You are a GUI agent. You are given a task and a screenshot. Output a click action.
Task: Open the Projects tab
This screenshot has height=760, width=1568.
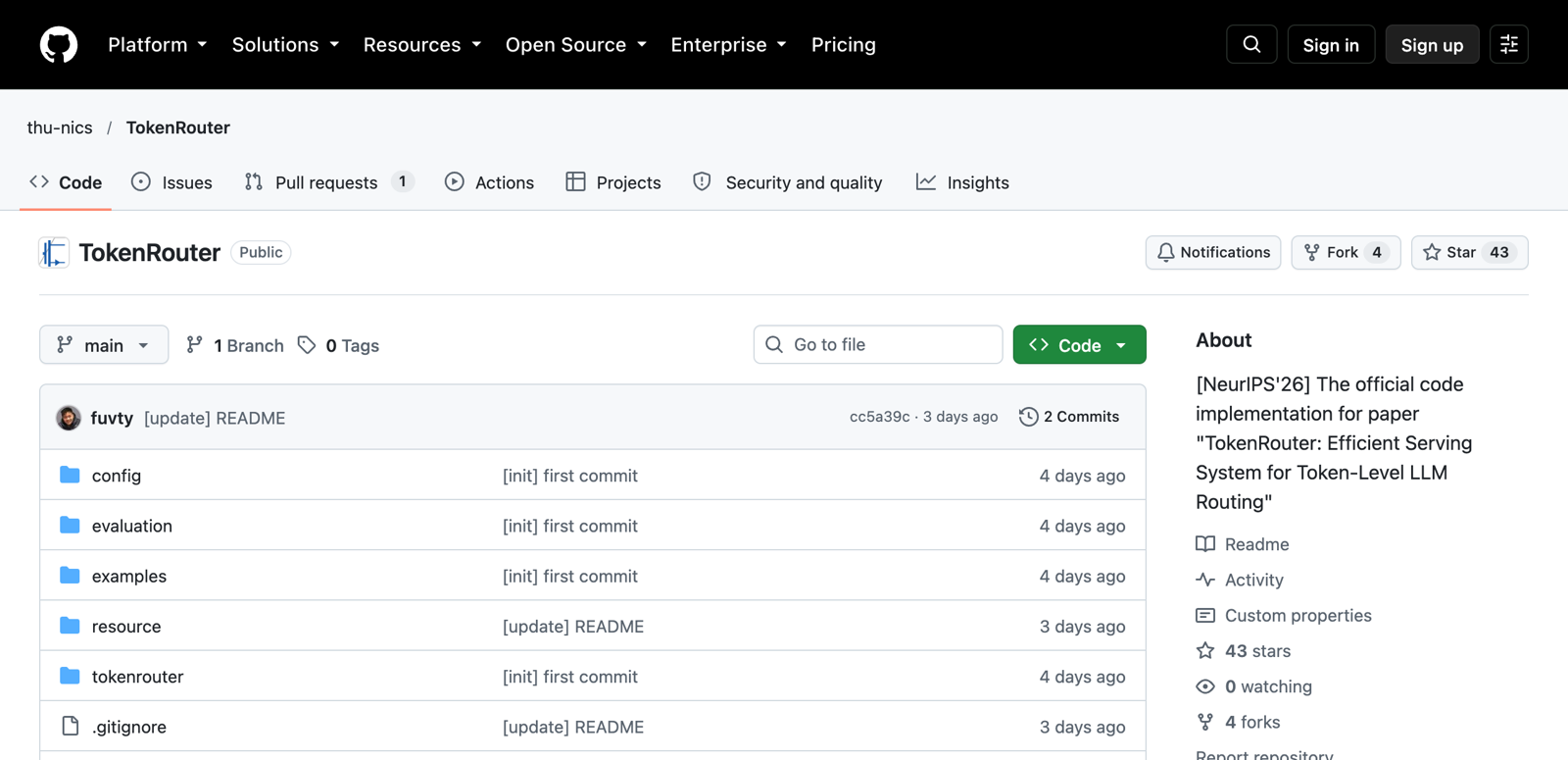click(613, 182)
